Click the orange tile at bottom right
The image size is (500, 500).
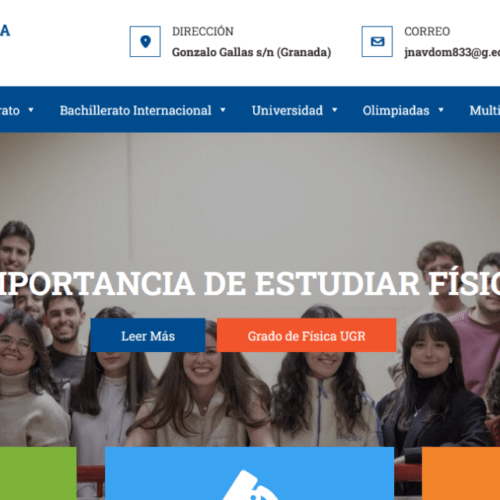pos(461,473)
